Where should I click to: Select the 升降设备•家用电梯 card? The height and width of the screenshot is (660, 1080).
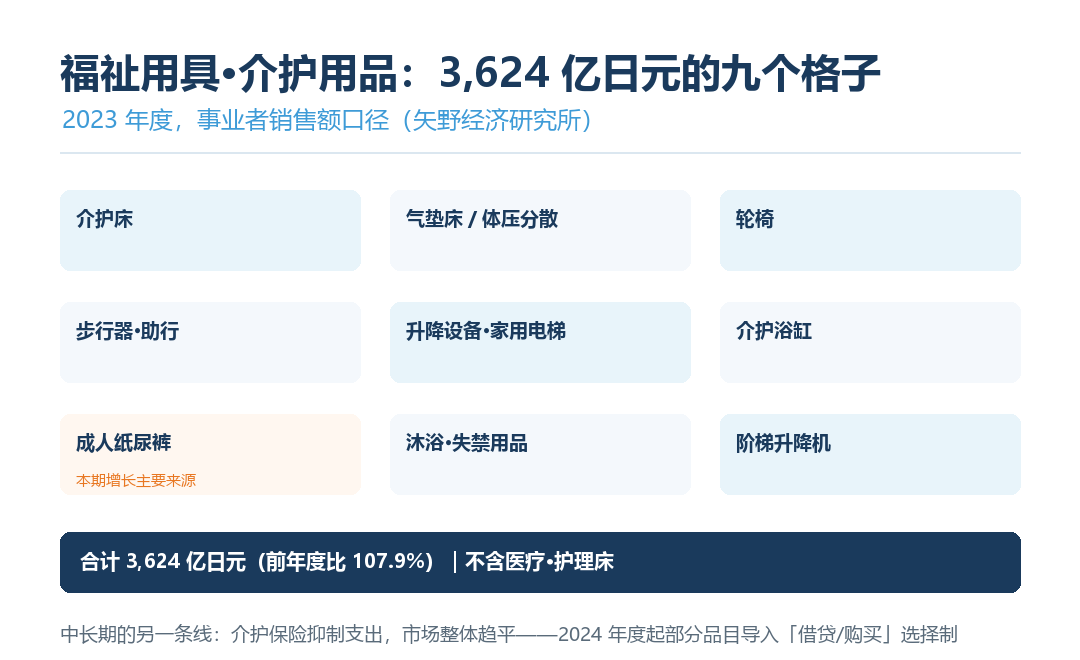pyautogui.click(x=540, y=342)
